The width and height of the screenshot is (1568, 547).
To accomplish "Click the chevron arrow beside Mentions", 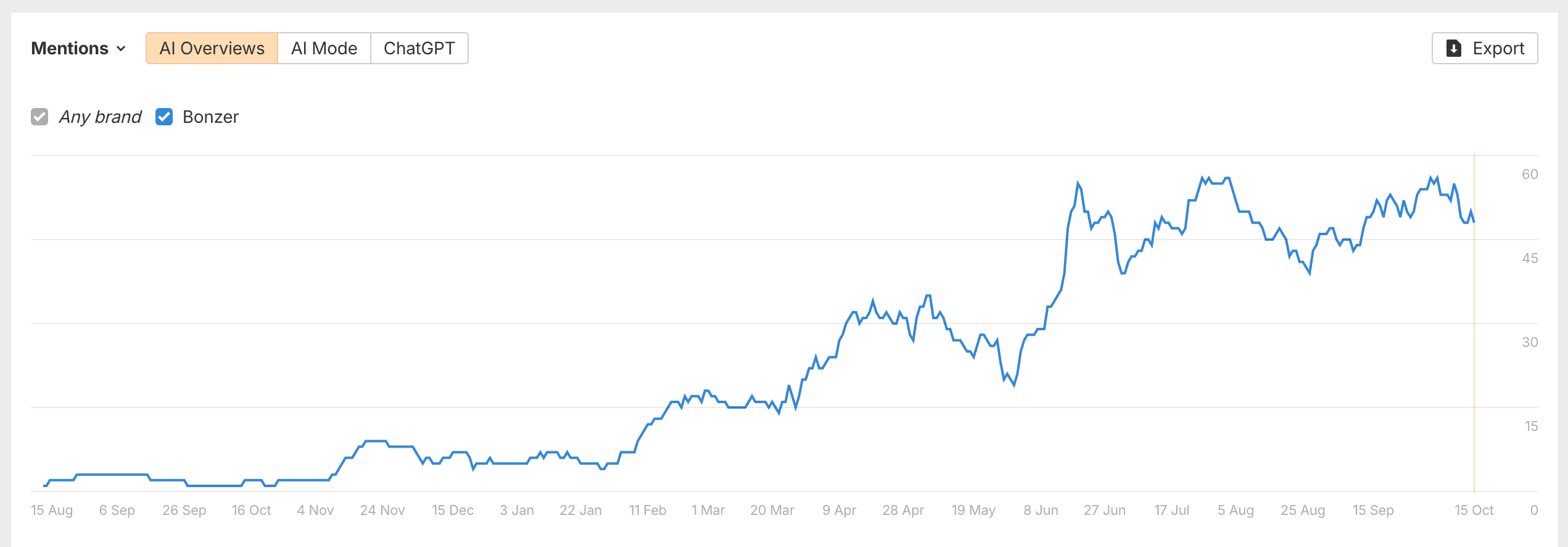I will tap(121, 49).
